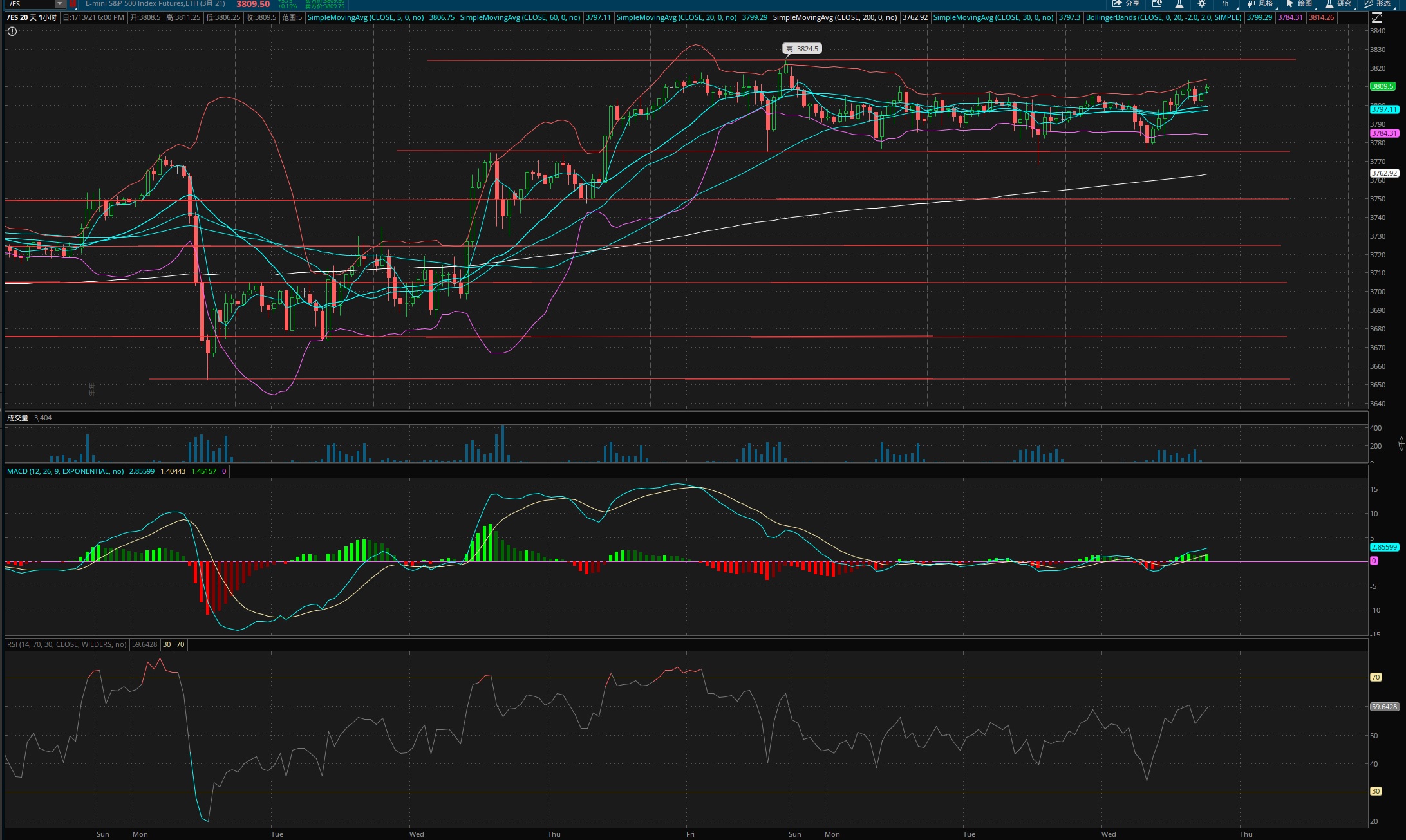This screenshot has height=840, width=1406.
Task: Open the 形态 patterns menu
Action: point(1377,4)
